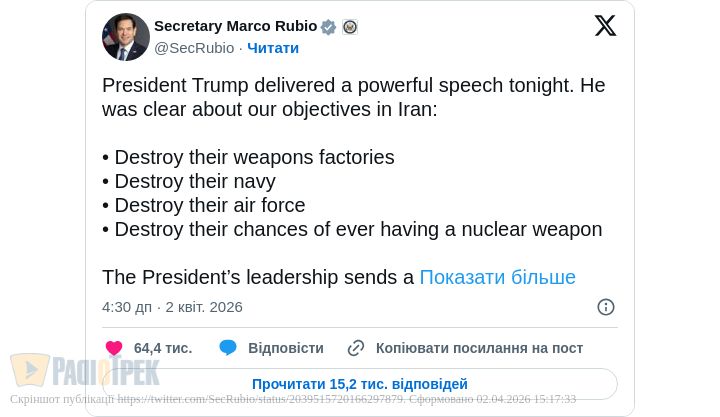720x417 pixels.
Task: Click the X logo icon
Action: pos(605,26)
